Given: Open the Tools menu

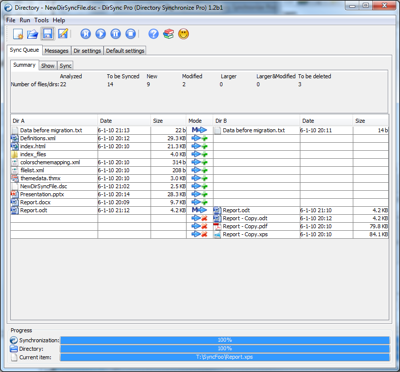Looking at the screenshot, I should pyautogui.click(x=42, y=20).
